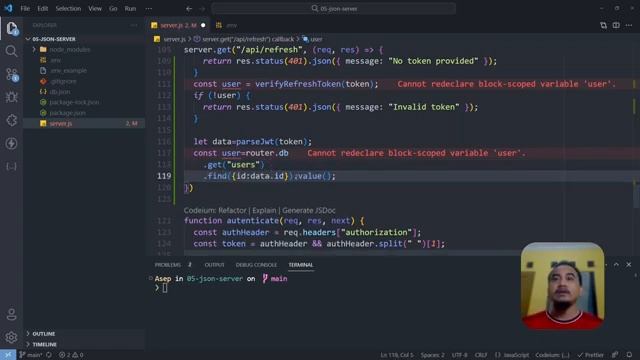Viewport: 640px width, 360px height.
Task: Click Prettier in status bar
Action: point(591,355)
